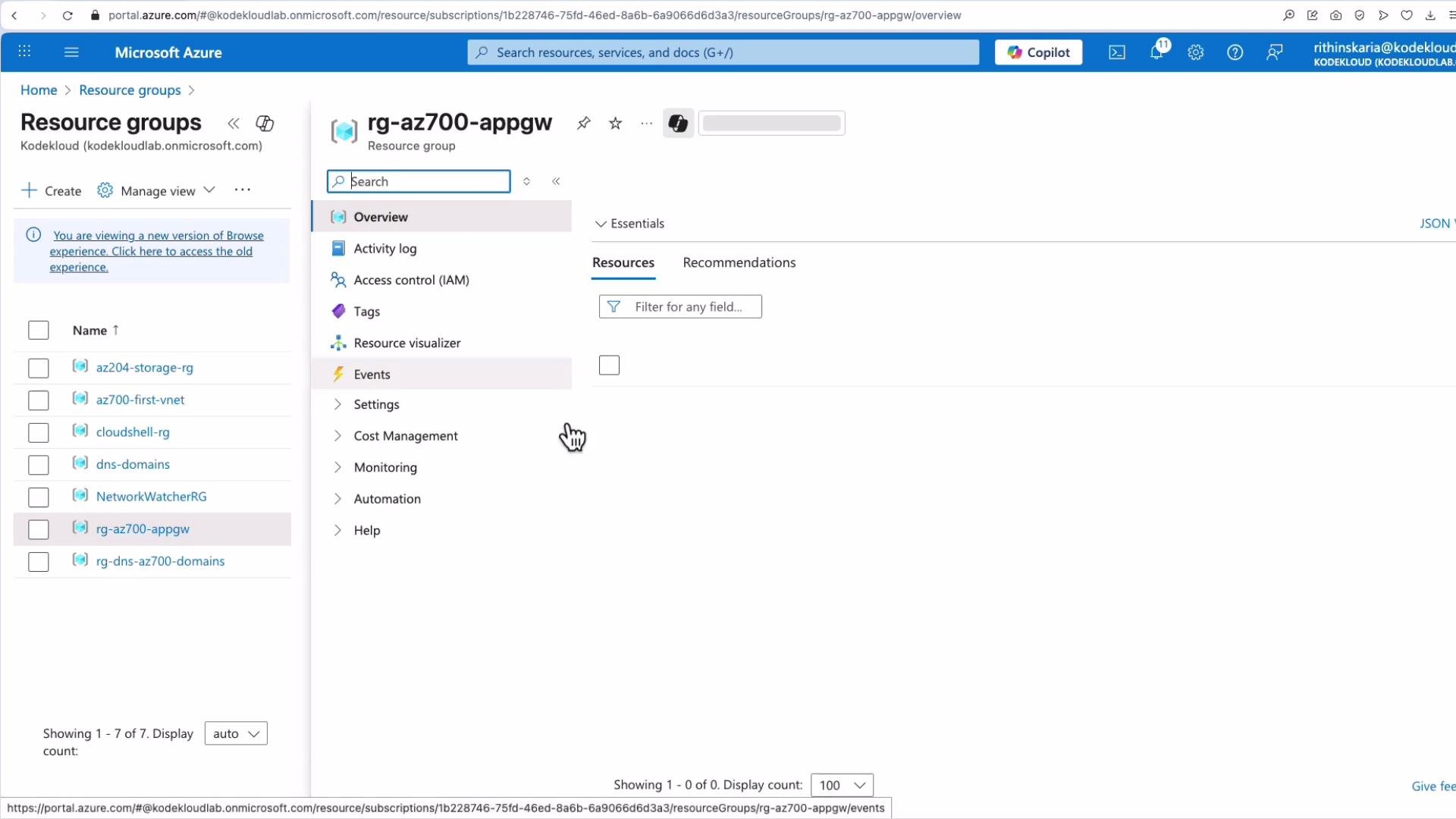The width and height of the screenshot is (1456, 819).
Task: Reload the browser page
Action: pyautogui.click(x=67, y=15)
